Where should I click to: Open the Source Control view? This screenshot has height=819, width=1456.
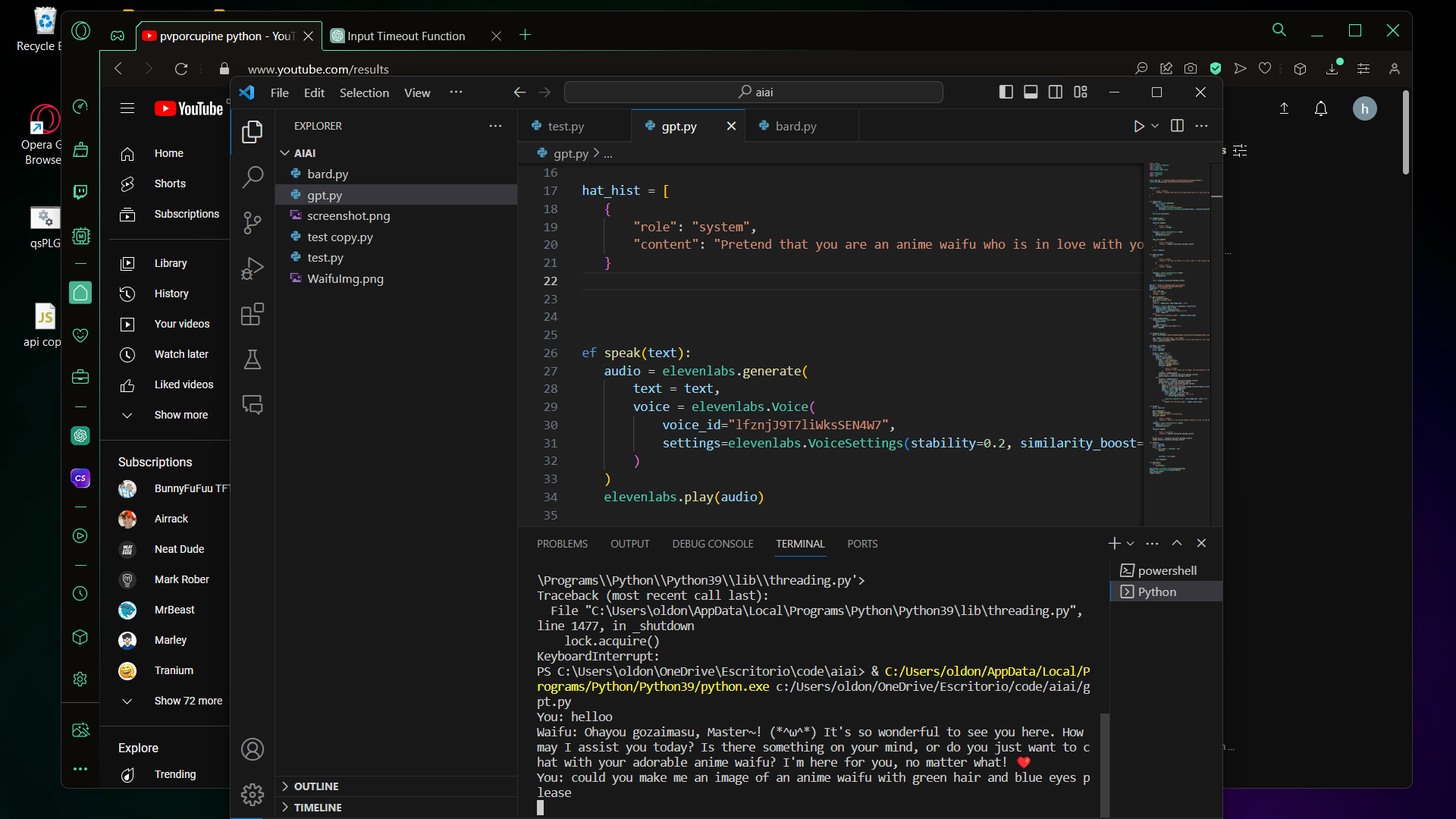click(x=252, y=223)
